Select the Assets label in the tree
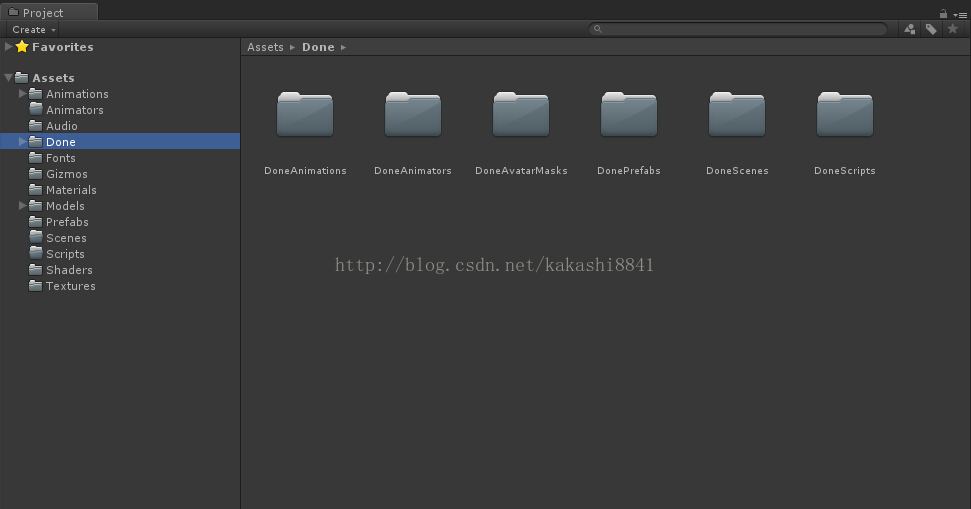The image size is (971, 509). pyautogui.click(x=53, y=78)
